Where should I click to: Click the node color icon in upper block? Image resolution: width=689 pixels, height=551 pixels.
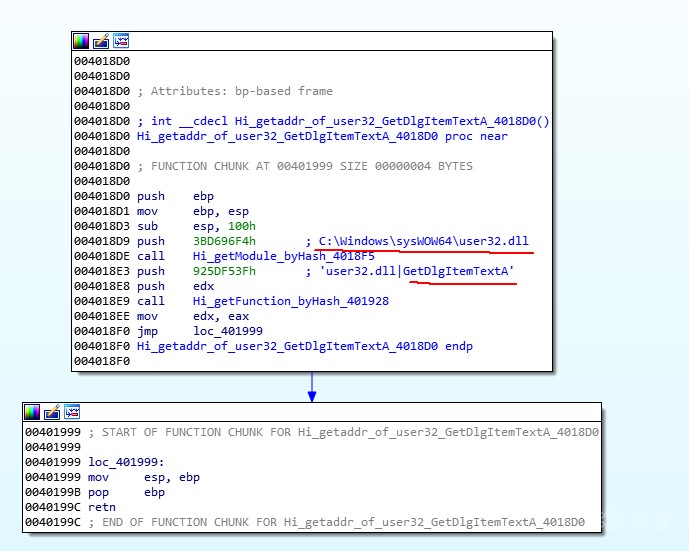pyautogui.click(x=81, y=41)
